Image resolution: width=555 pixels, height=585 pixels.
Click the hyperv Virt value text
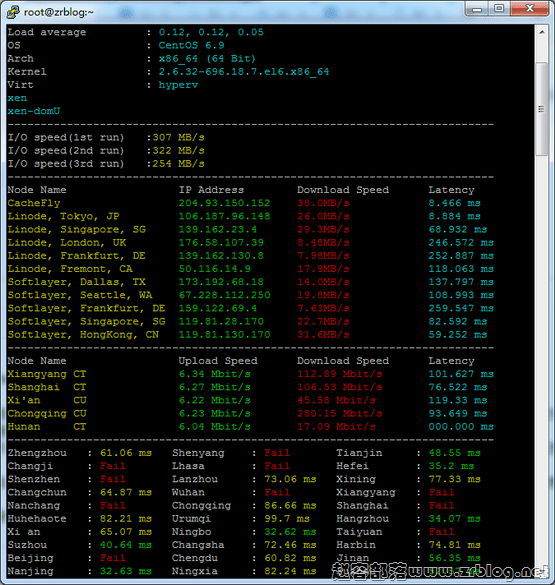(x=178, y=85)
